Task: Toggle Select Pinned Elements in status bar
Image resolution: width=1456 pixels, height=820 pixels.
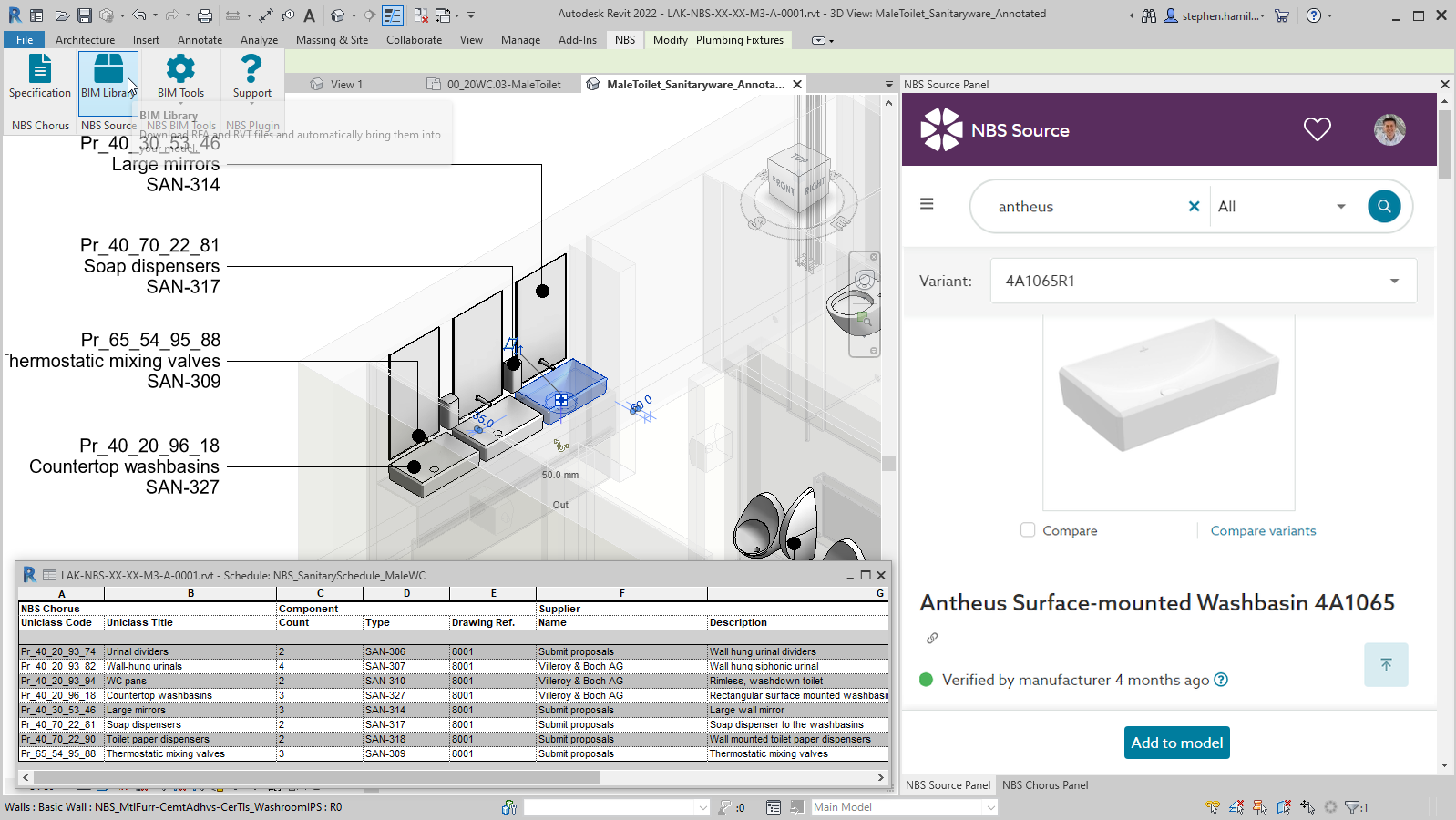Action: click(1260, 807)
